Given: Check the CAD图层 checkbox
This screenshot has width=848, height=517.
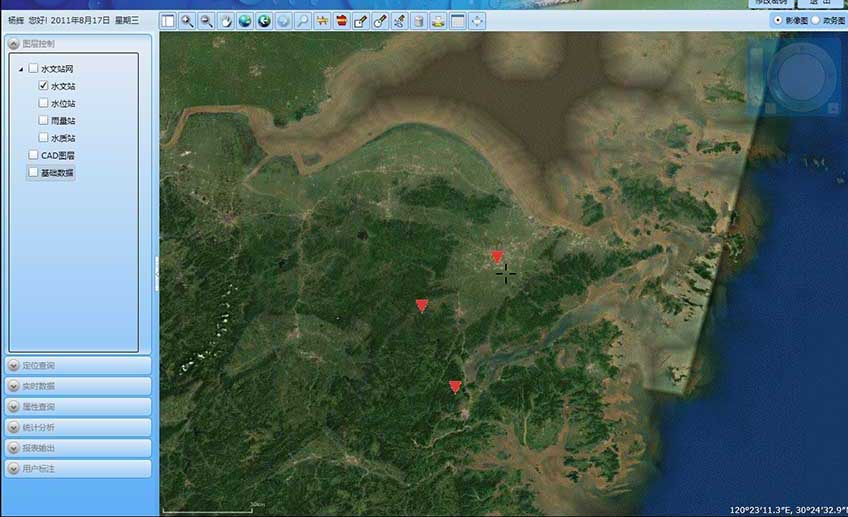Looking at the screenshot, I should point(33,155).
